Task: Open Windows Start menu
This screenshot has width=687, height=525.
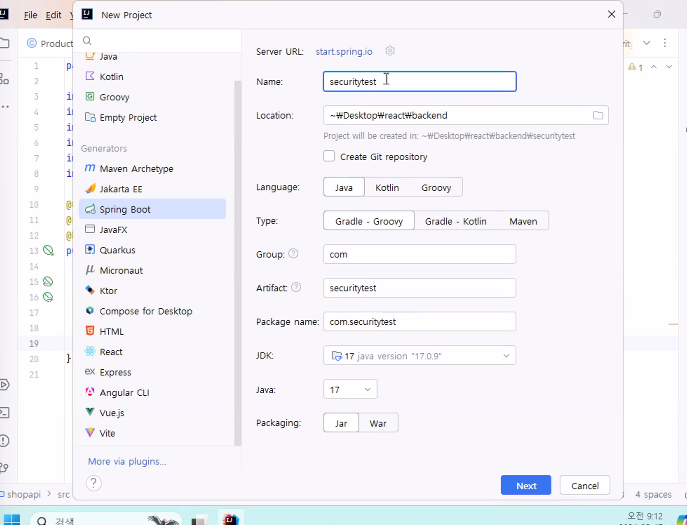Action: [12, 520]
